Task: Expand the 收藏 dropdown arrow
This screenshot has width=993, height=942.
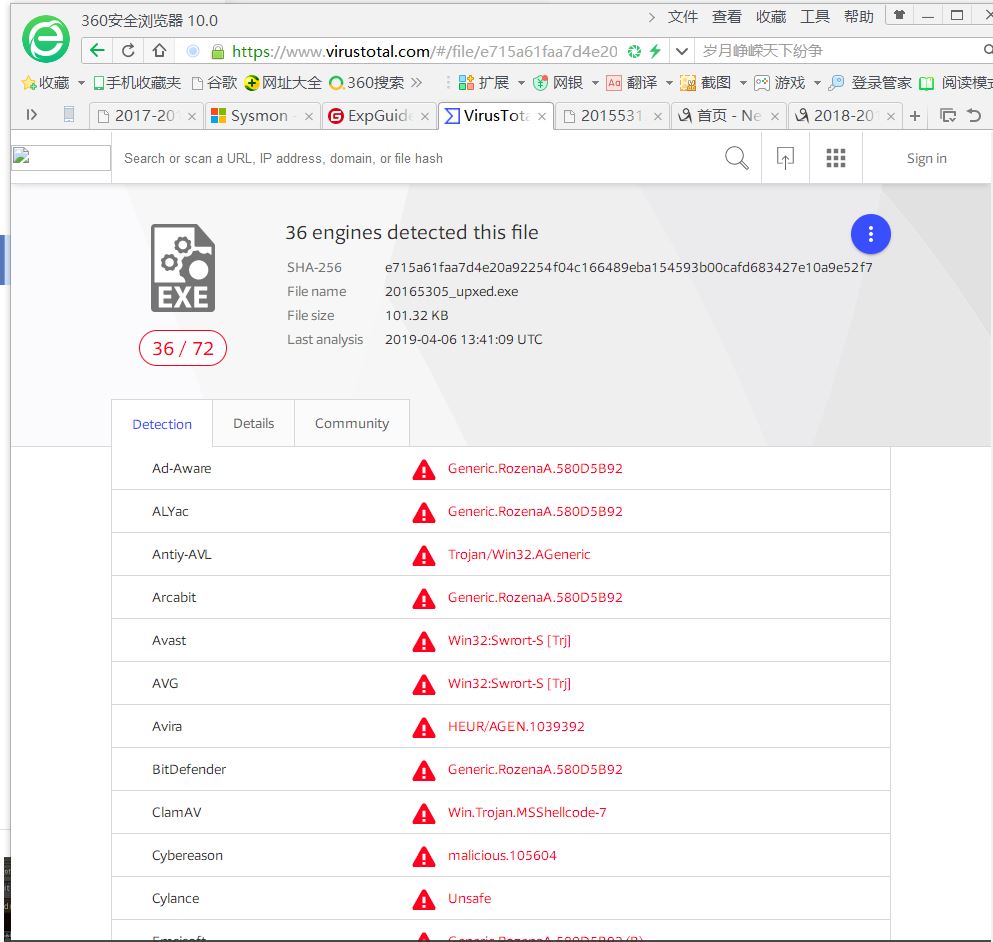Action: (81, 83)
